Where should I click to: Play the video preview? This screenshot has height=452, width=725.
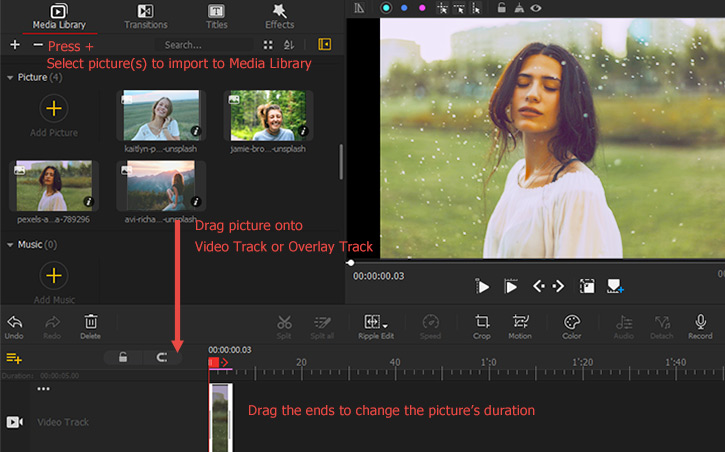pyautogui.click(x=483, y=287)
